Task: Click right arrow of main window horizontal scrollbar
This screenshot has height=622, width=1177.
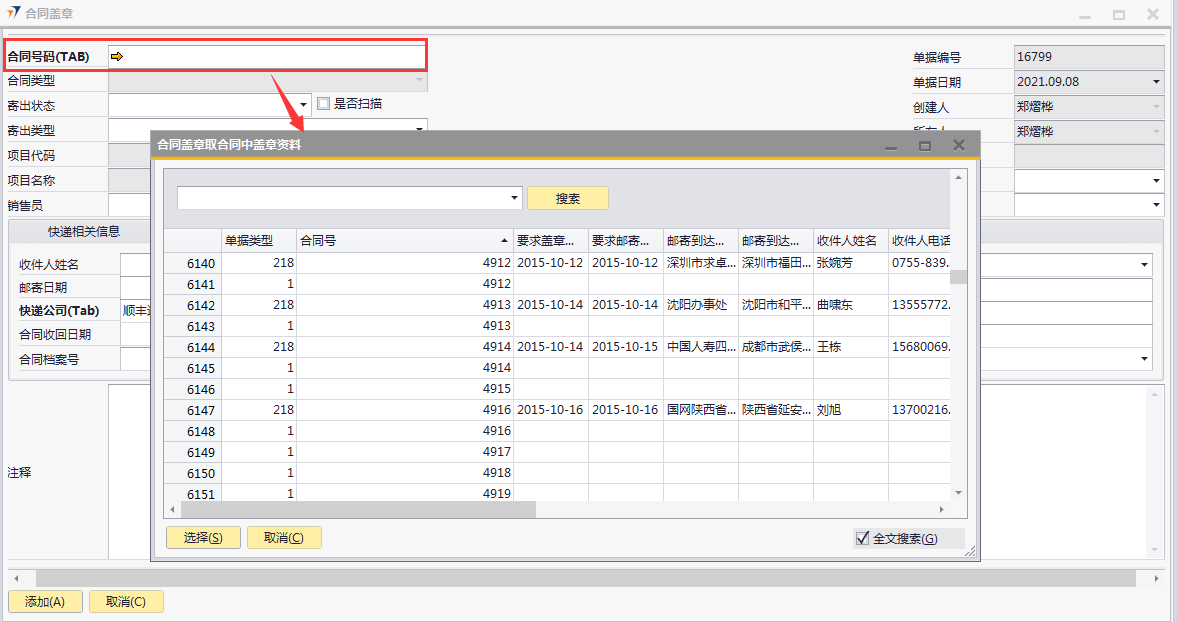Action: tap(1157, 579)
